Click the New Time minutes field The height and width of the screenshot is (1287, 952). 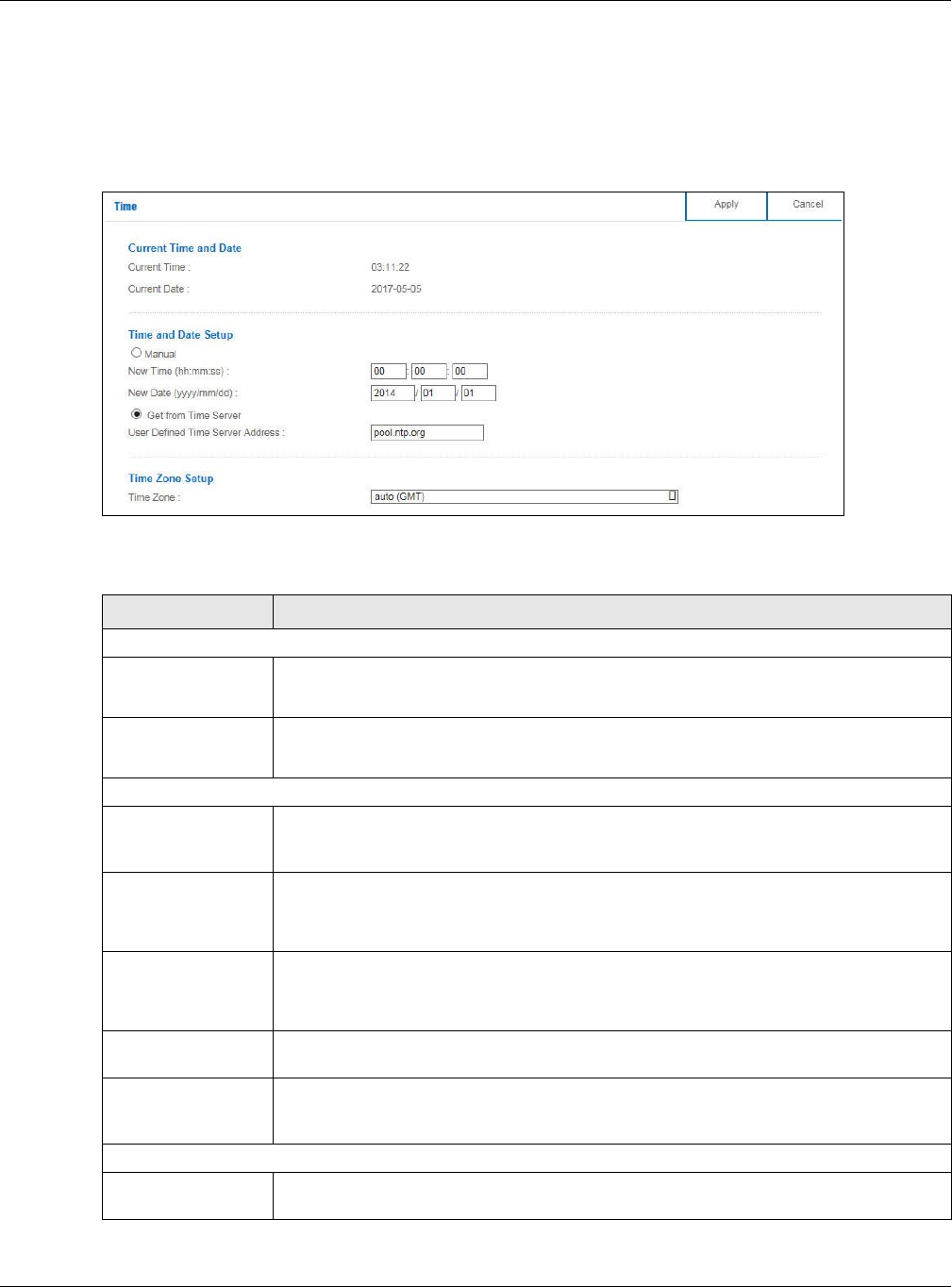tap(429, 372)
